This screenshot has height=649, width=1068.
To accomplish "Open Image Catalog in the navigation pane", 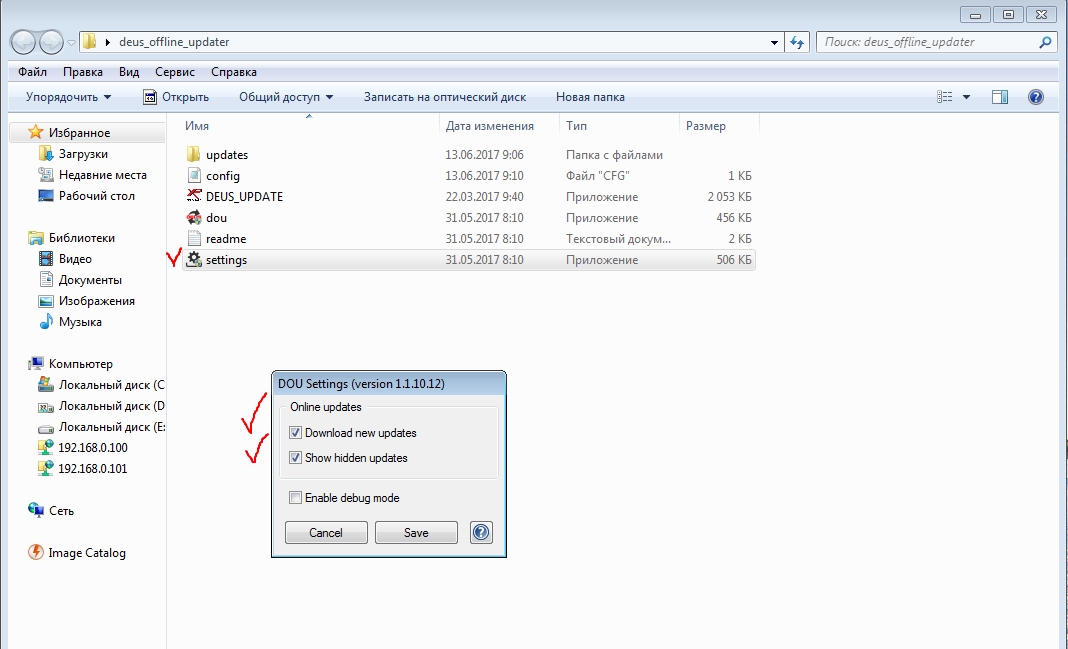I will point(86,553).
